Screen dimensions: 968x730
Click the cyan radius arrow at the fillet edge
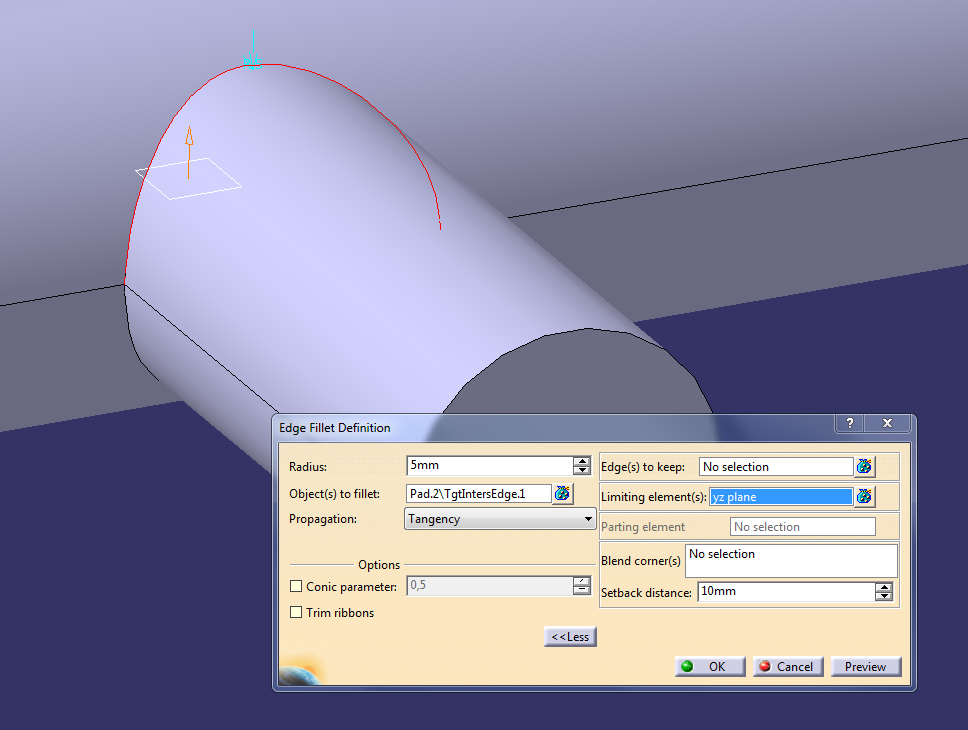(x=252, y=51)
